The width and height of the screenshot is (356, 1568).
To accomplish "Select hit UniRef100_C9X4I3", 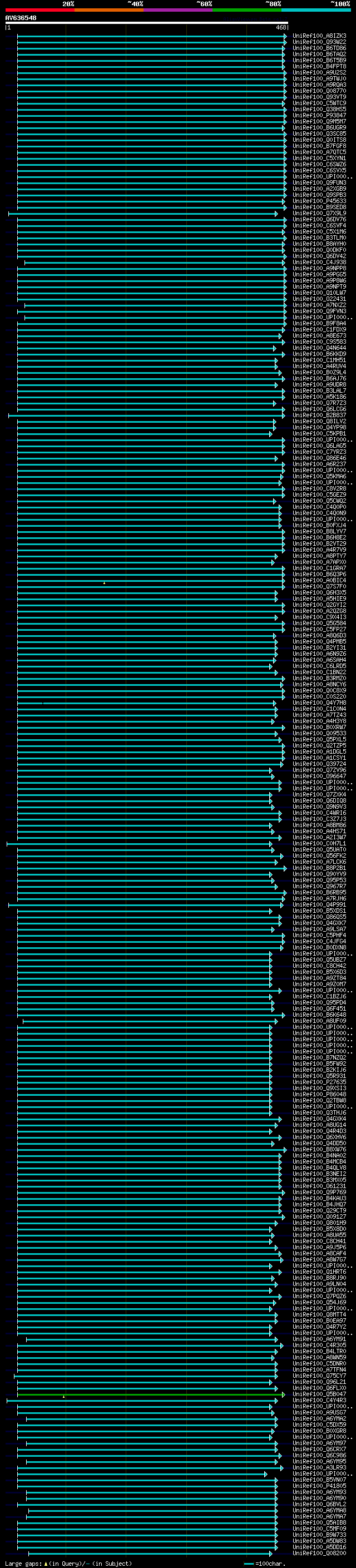I will [319, 617].
